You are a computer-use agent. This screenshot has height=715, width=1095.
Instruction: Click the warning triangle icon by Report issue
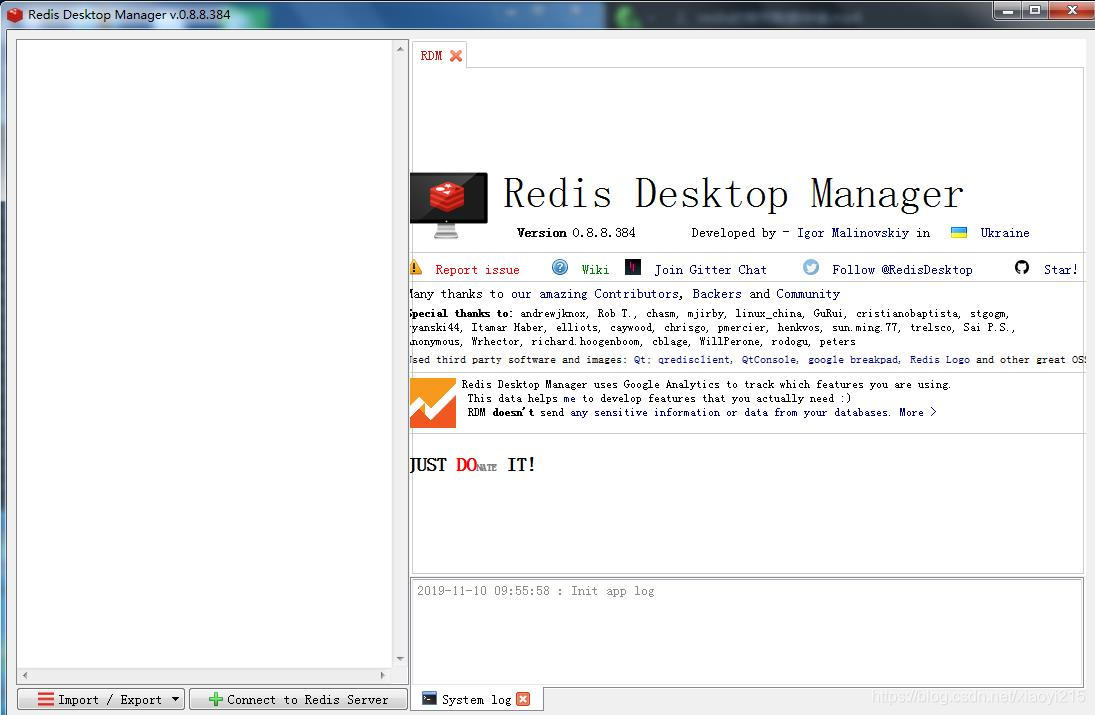pos(416,267)
